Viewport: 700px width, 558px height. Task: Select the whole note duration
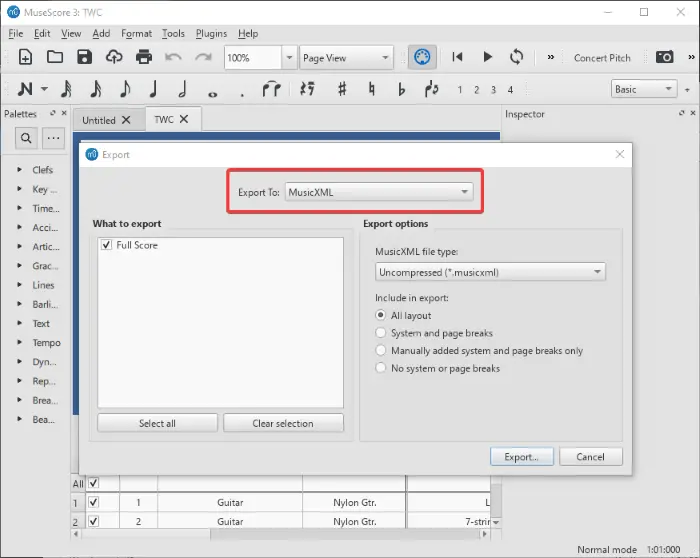click(x=213, y=94)
